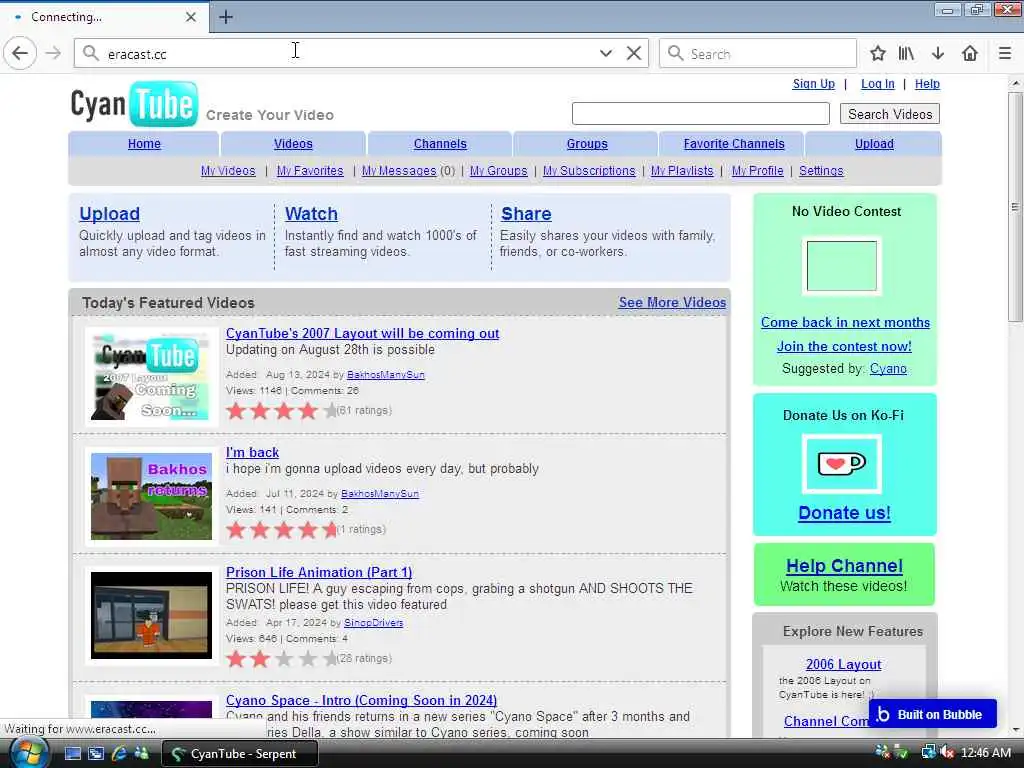Open the Log In link
The height and width of the screenshot is (768, 1024).
(878, 84)
